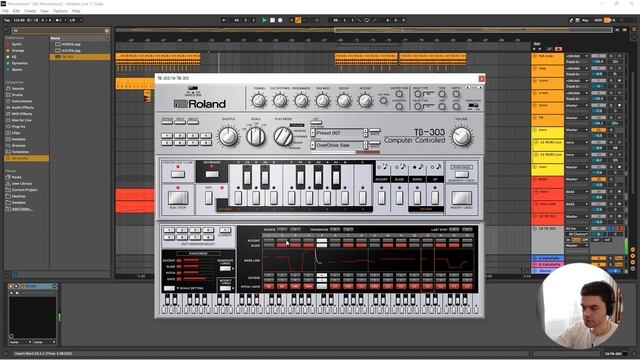
Task: Select the Drums category in browser
Action: [x=17, y=95]
